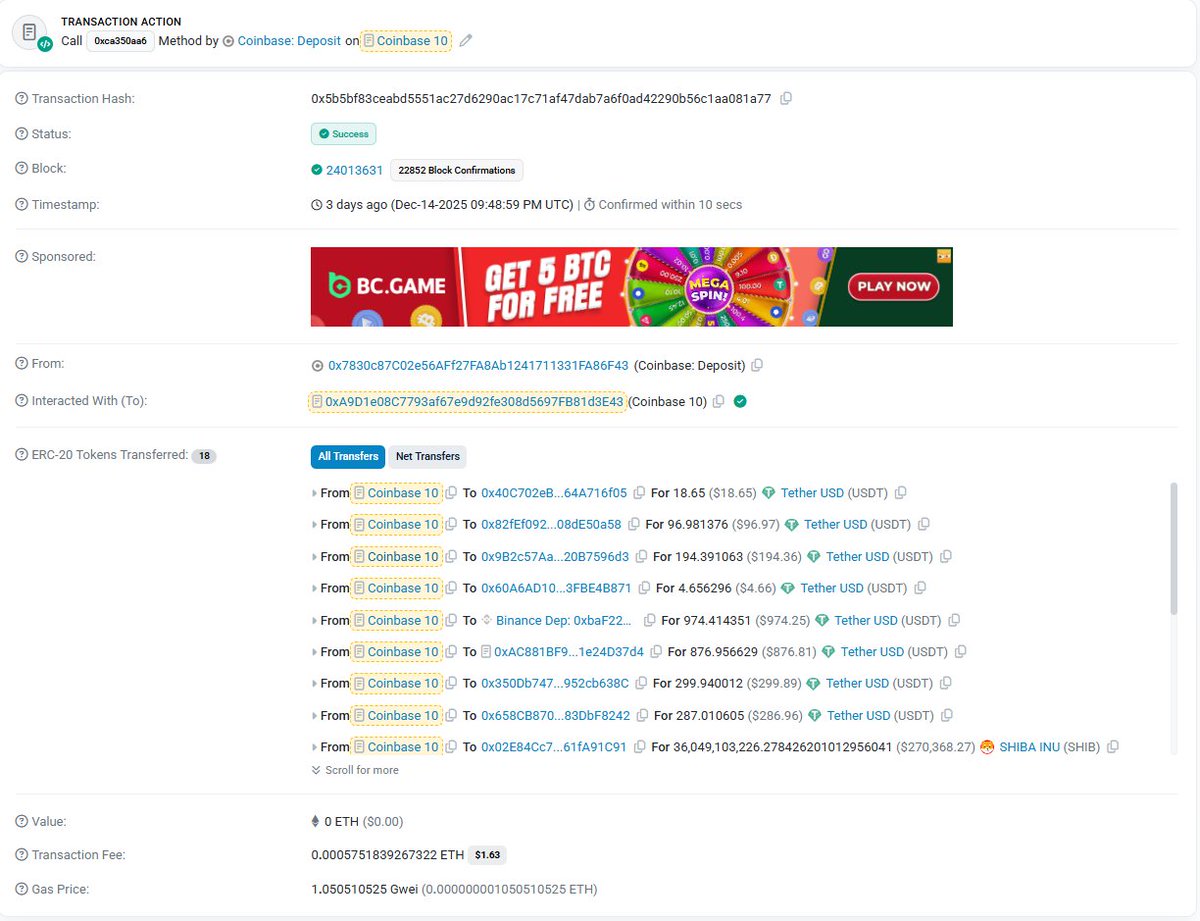
Task: Expand transfer row to 0xAC881BF9...1e24D37d4
Action: [x=315, y=652]
